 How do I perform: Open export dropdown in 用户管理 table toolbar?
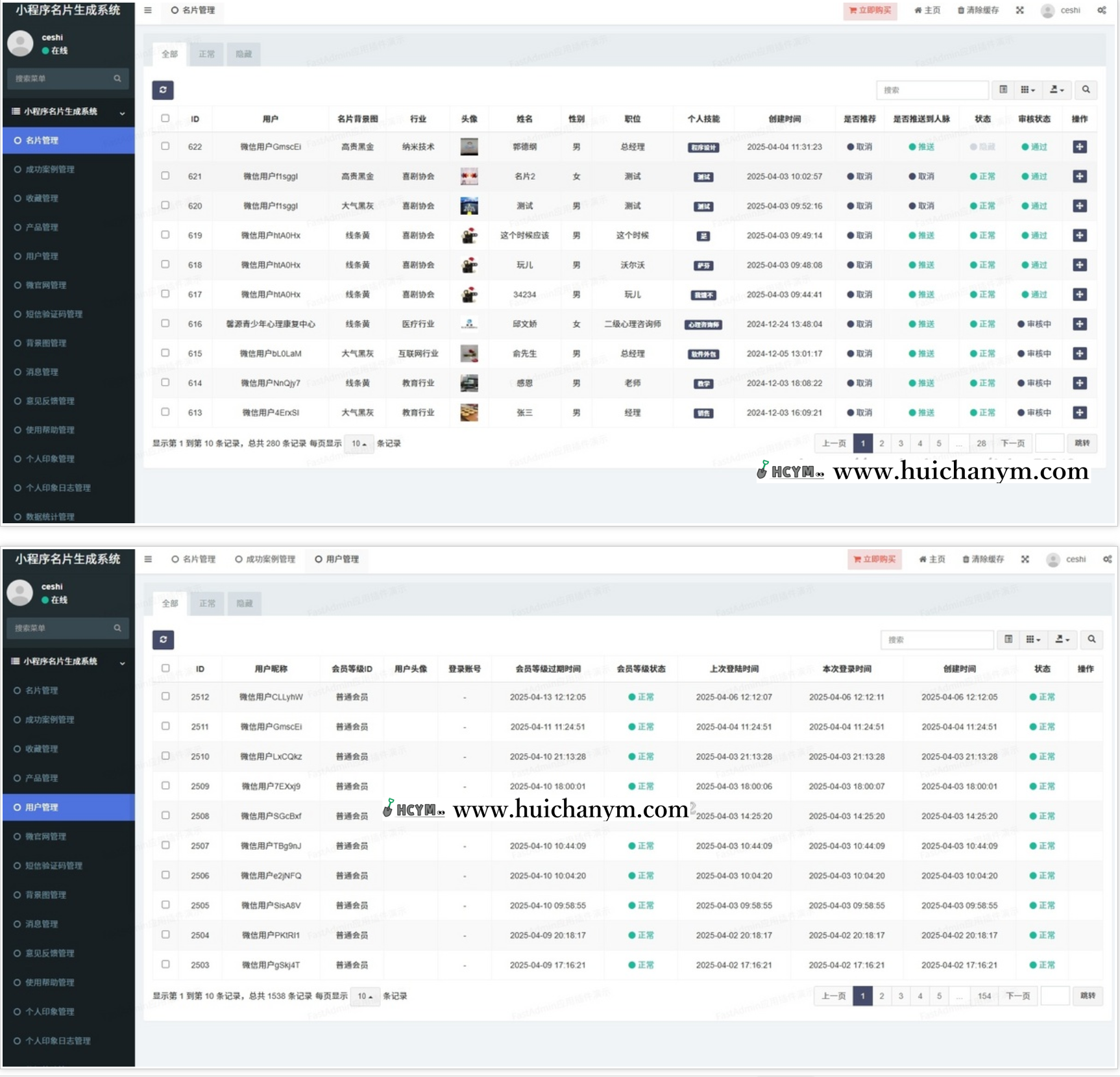(1062, 639)
